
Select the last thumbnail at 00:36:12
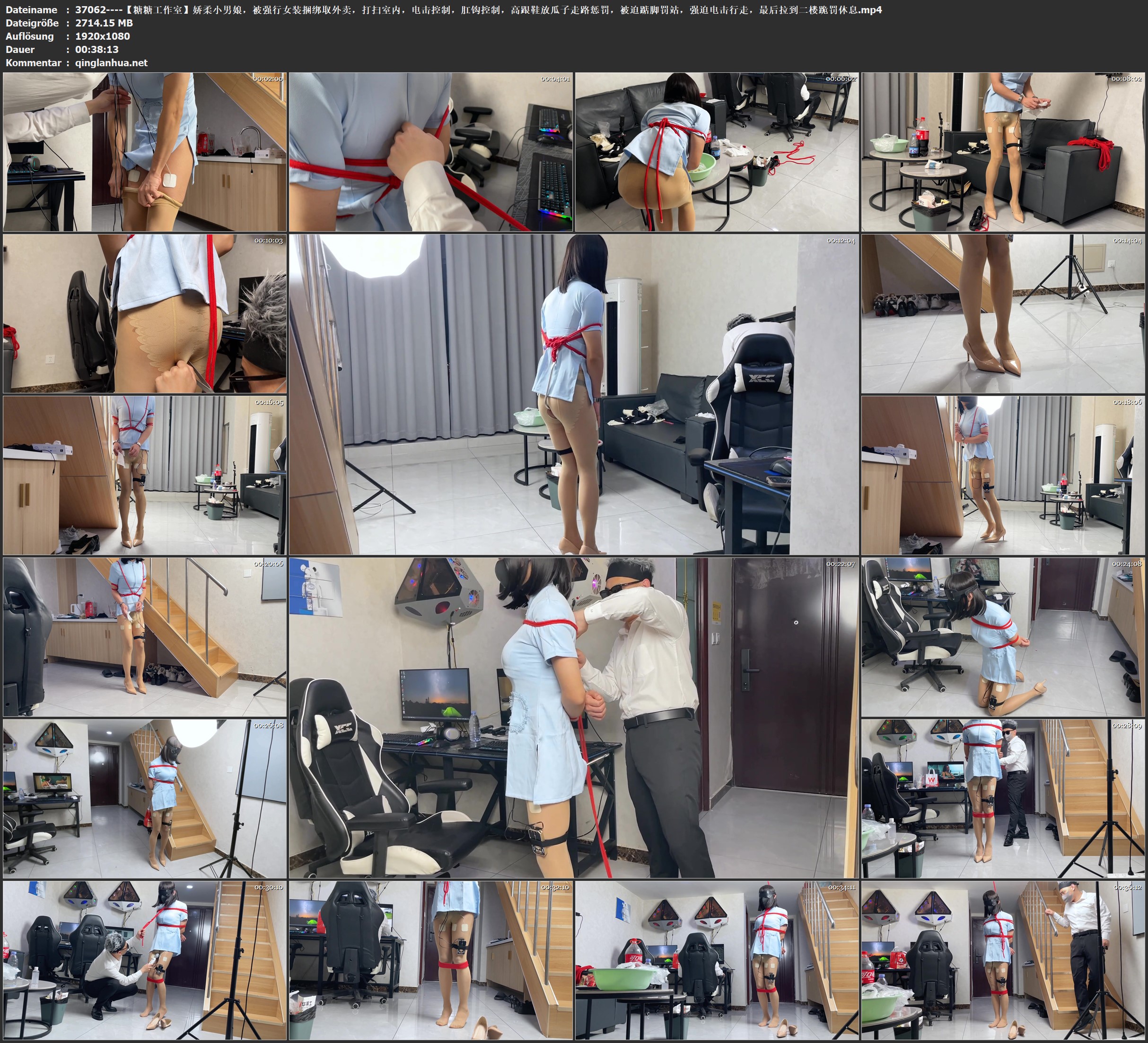1003,960
